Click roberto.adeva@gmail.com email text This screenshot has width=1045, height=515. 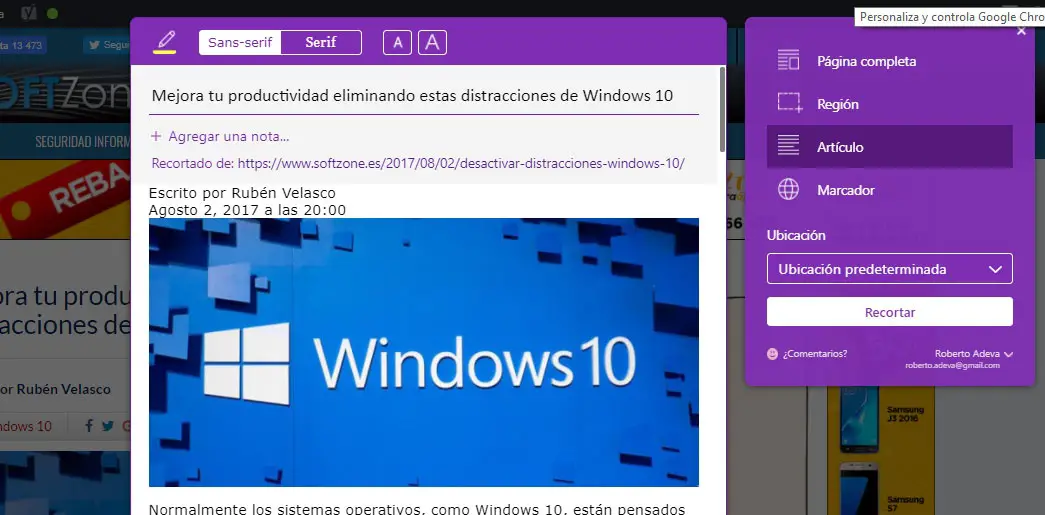952,366
